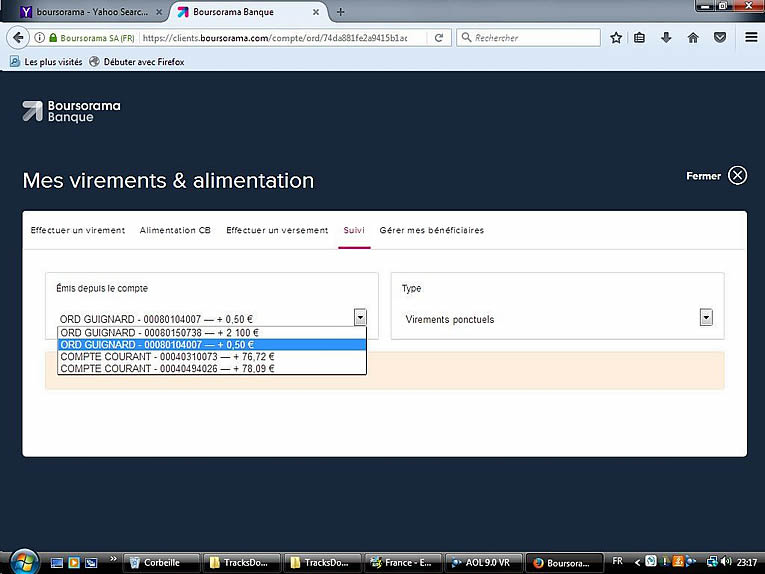The height and width of the screenshot is (574, 765).
Task: Go to the Firefox home icon
Action: click(693, 38)
